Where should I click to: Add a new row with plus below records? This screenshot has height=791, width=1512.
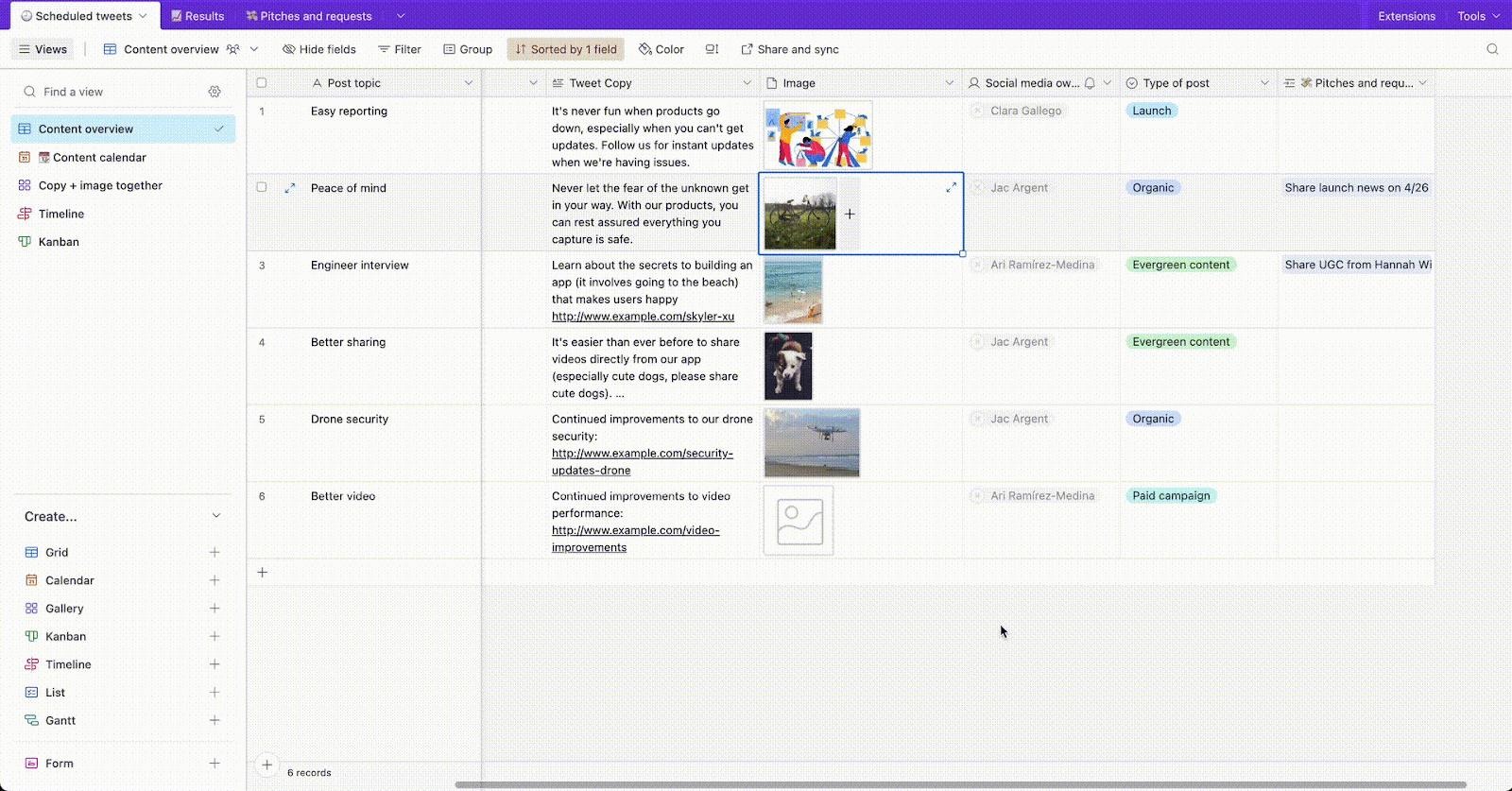(x=263, y=572)
